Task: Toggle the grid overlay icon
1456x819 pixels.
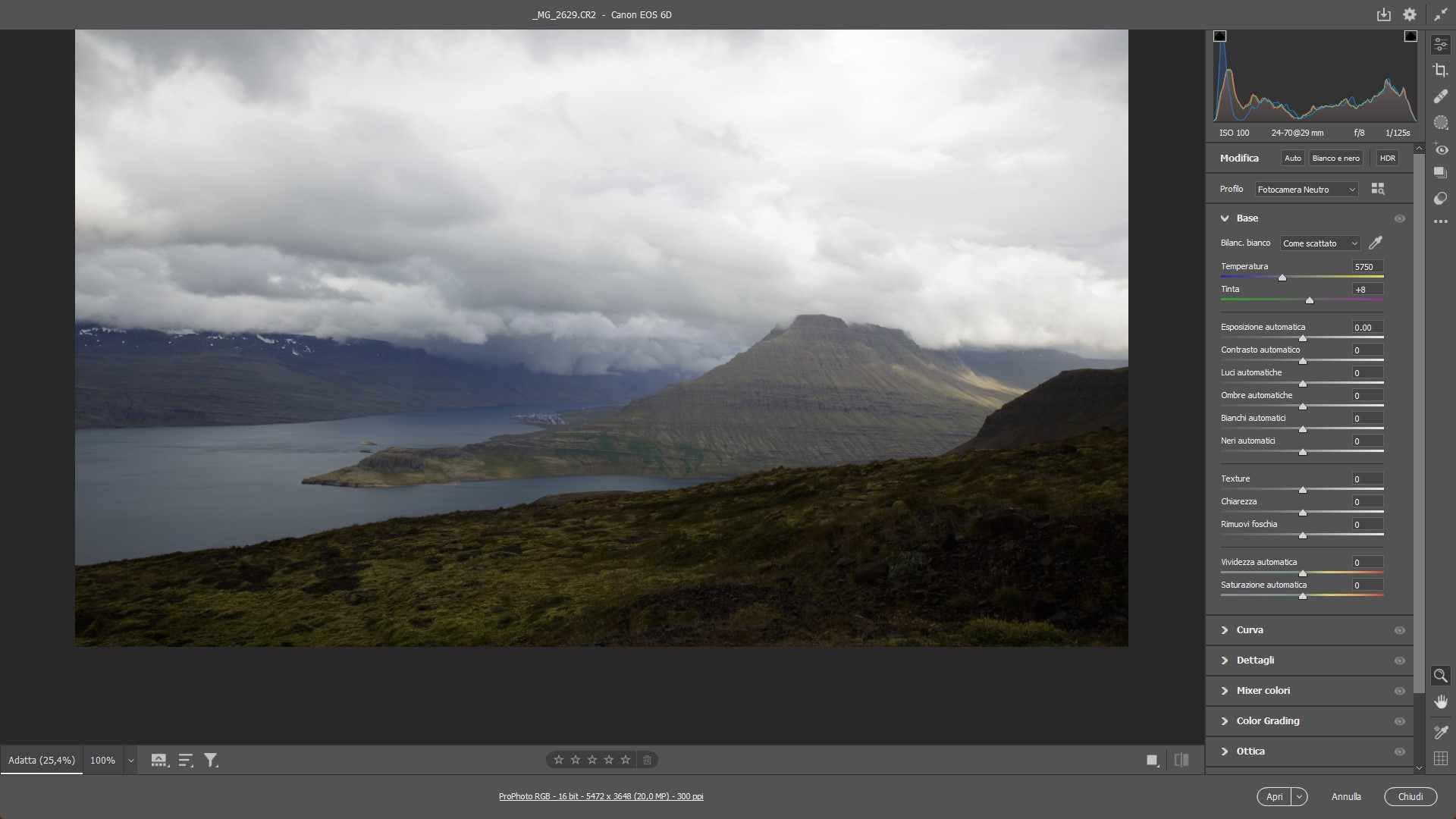Action: click(1441, 758)
